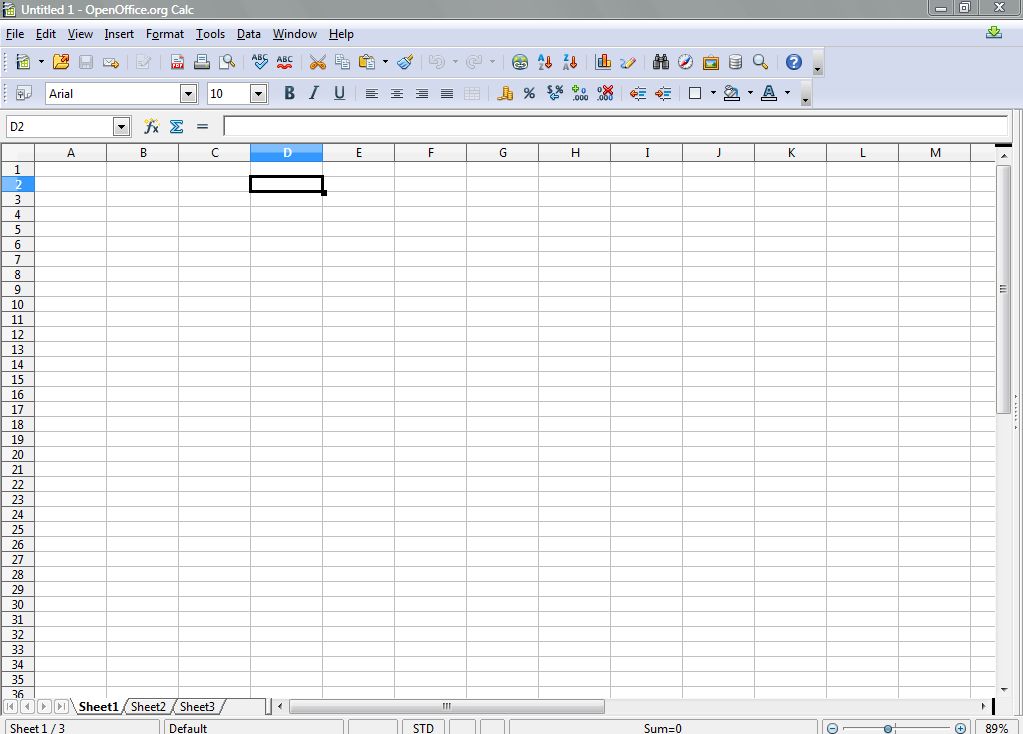1023x734 pixels.
Task: Open Find & Replace
Action: click(659, 61)
